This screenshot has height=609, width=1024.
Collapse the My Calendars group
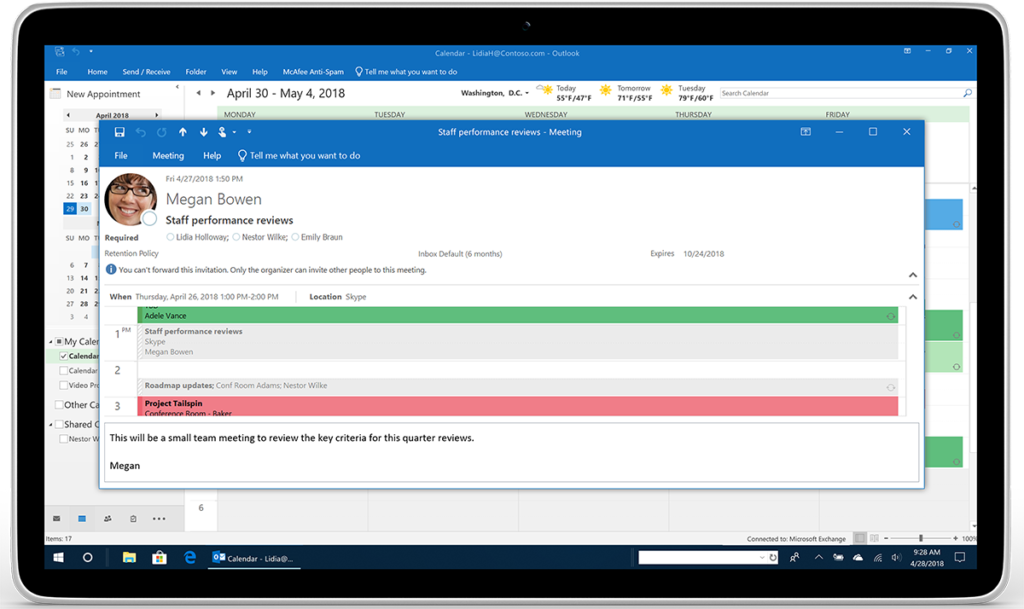[50, 342]
